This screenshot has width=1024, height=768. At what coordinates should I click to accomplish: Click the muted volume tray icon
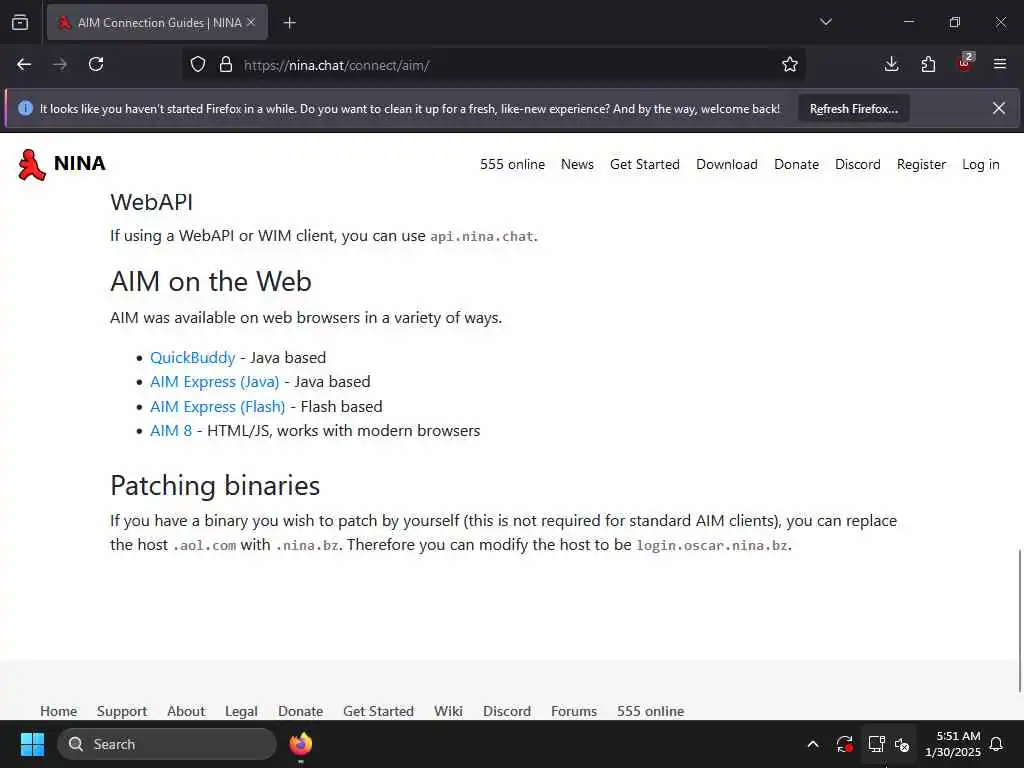click(x=902, y=744)
